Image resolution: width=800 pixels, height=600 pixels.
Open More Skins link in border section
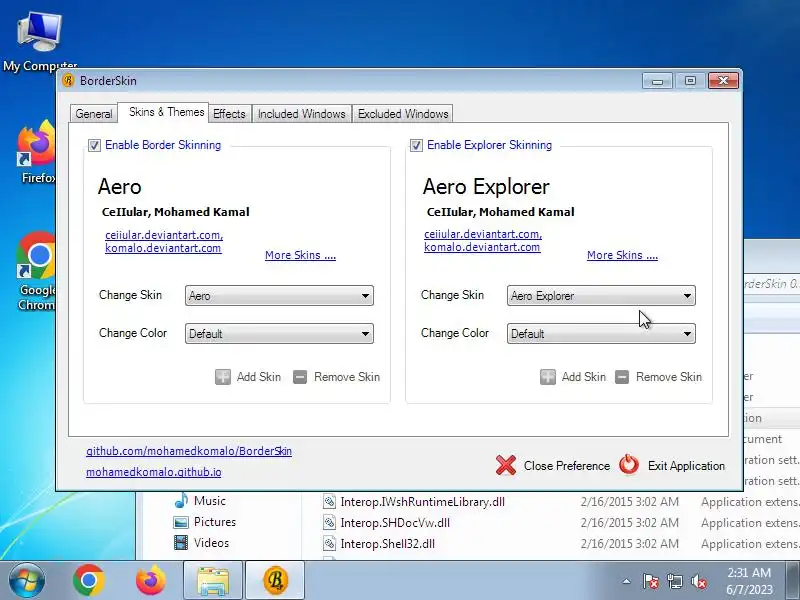(301, 255)
